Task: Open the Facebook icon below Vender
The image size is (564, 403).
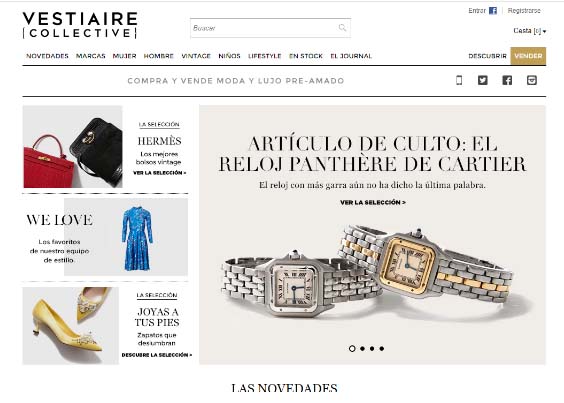Action: pyautogui.click(x=507, y=80)
